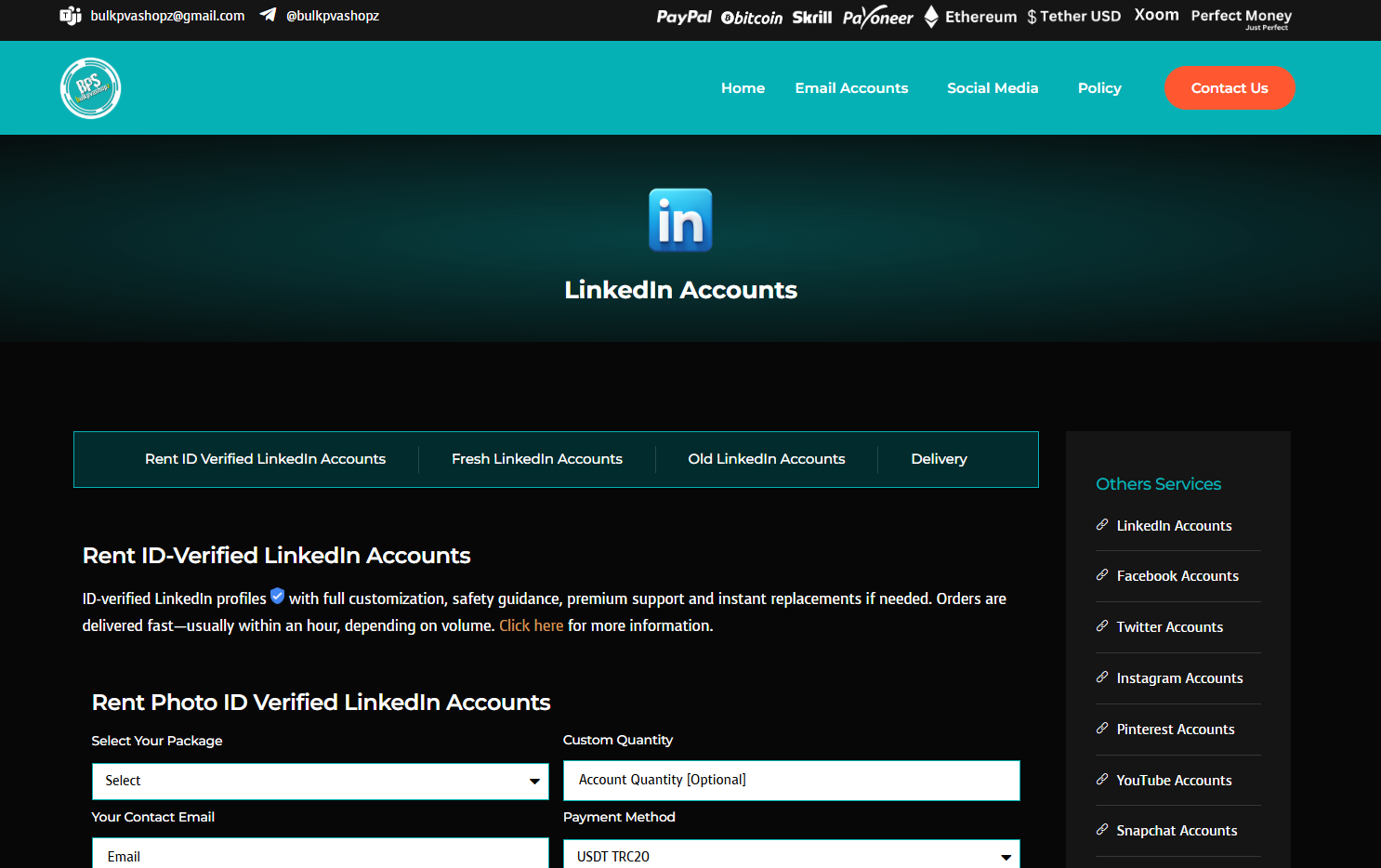Open the Policy menu item
The width and height of the screenshot is (1381, 868).
click(1099, 88)
